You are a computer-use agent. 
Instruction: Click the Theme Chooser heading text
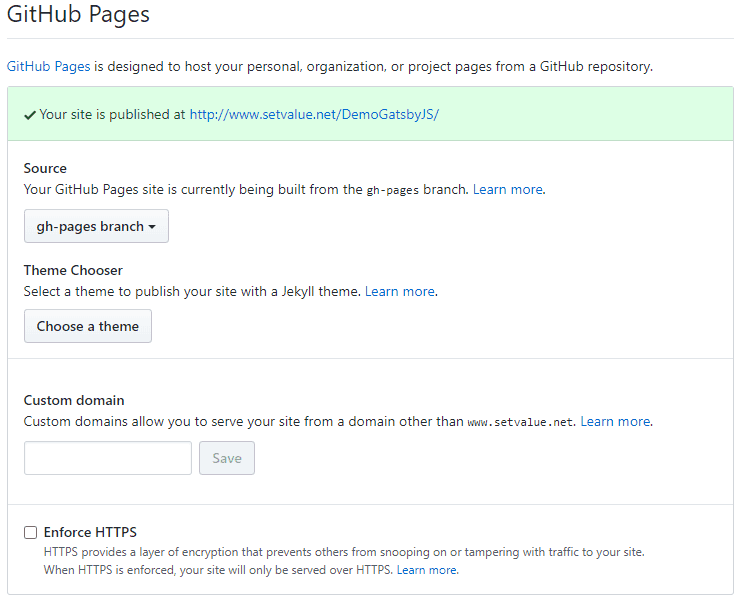(x=73, y=270)
